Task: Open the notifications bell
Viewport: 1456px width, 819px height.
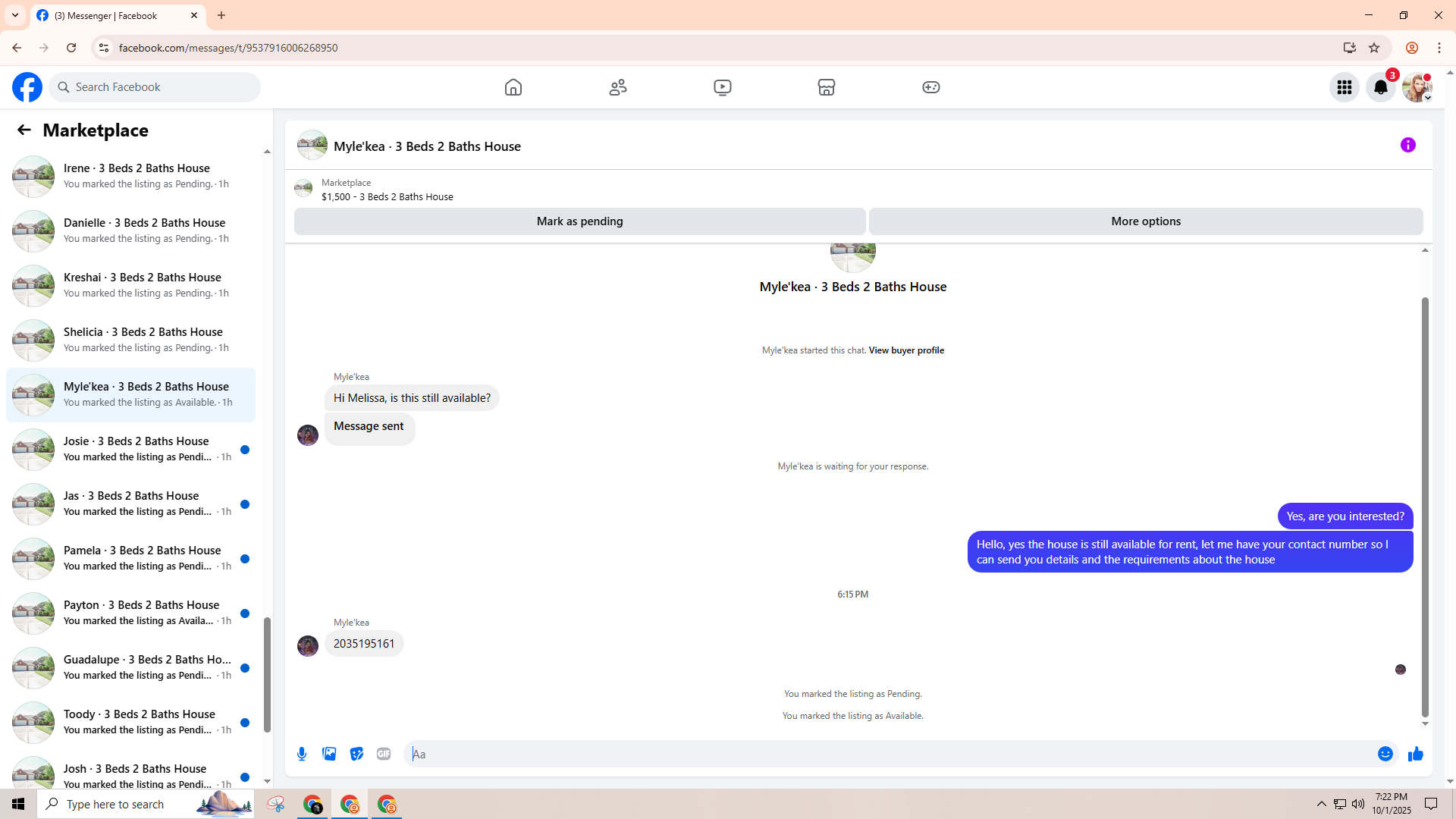Action: pyautogui.click(x=1381, y=87)
